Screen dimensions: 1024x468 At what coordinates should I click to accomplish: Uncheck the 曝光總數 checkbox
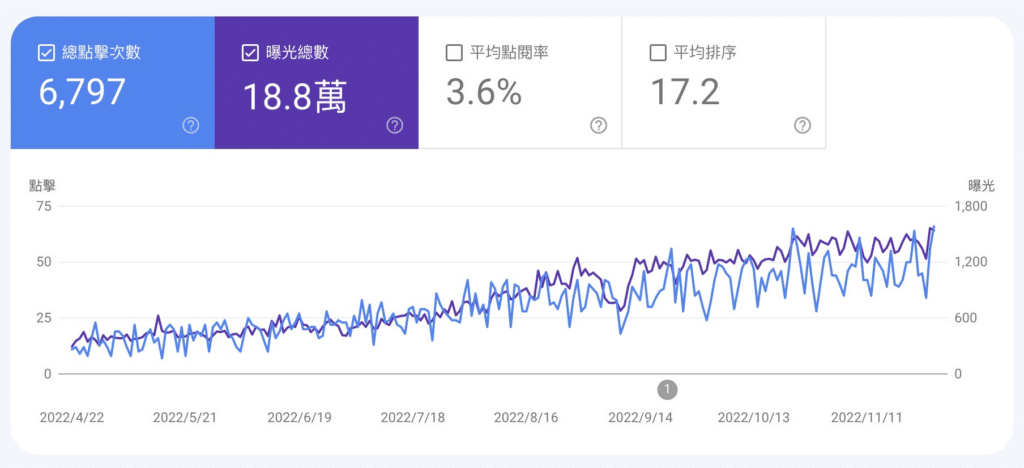click(250, 52)
